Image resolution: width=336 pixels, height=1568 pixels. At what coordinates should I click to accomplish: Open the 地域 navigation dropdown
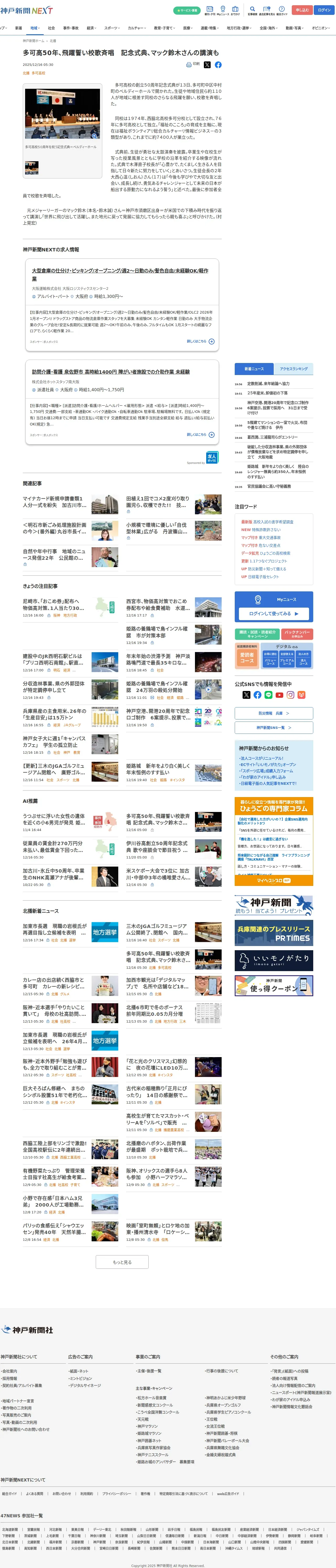[x=35, y=28]
